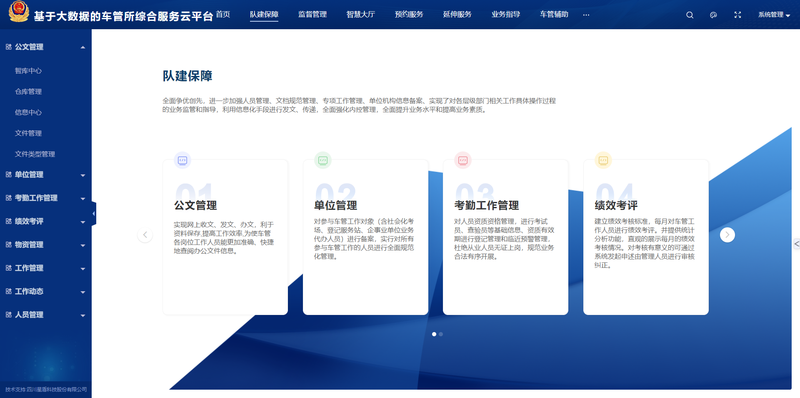The width and height of the screenshot is (800, 398).
Task: Switch to 延伸服务 nav tab
Action: point(457,14)
